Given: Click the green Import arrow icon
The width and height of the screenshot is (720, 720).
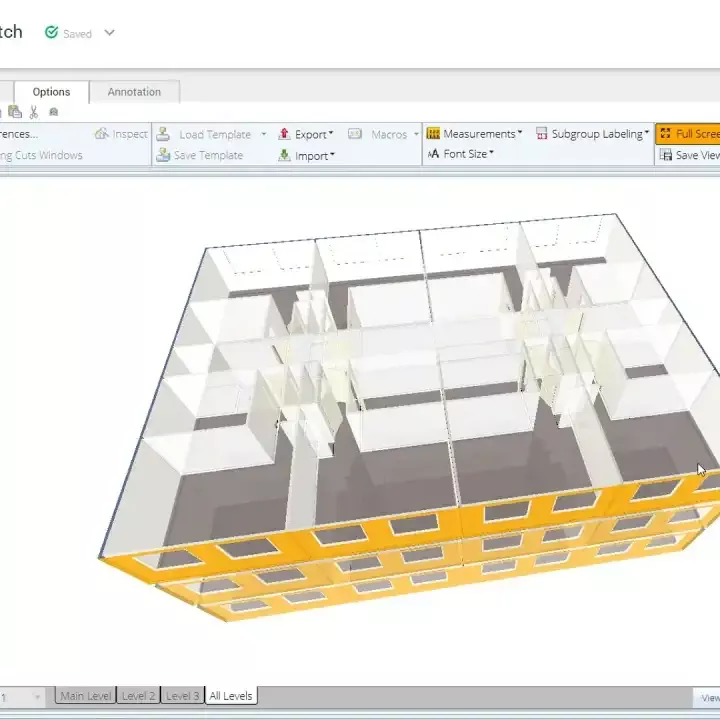Looking at the screenshot, I should (x=284, y=155).
